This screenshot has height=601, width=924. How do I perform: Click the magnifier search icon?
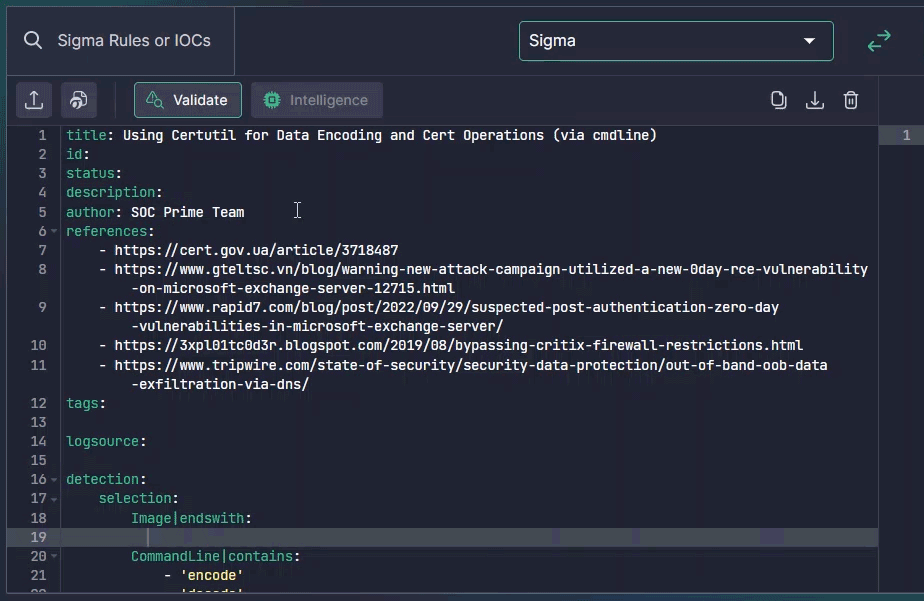coord(33,41)
